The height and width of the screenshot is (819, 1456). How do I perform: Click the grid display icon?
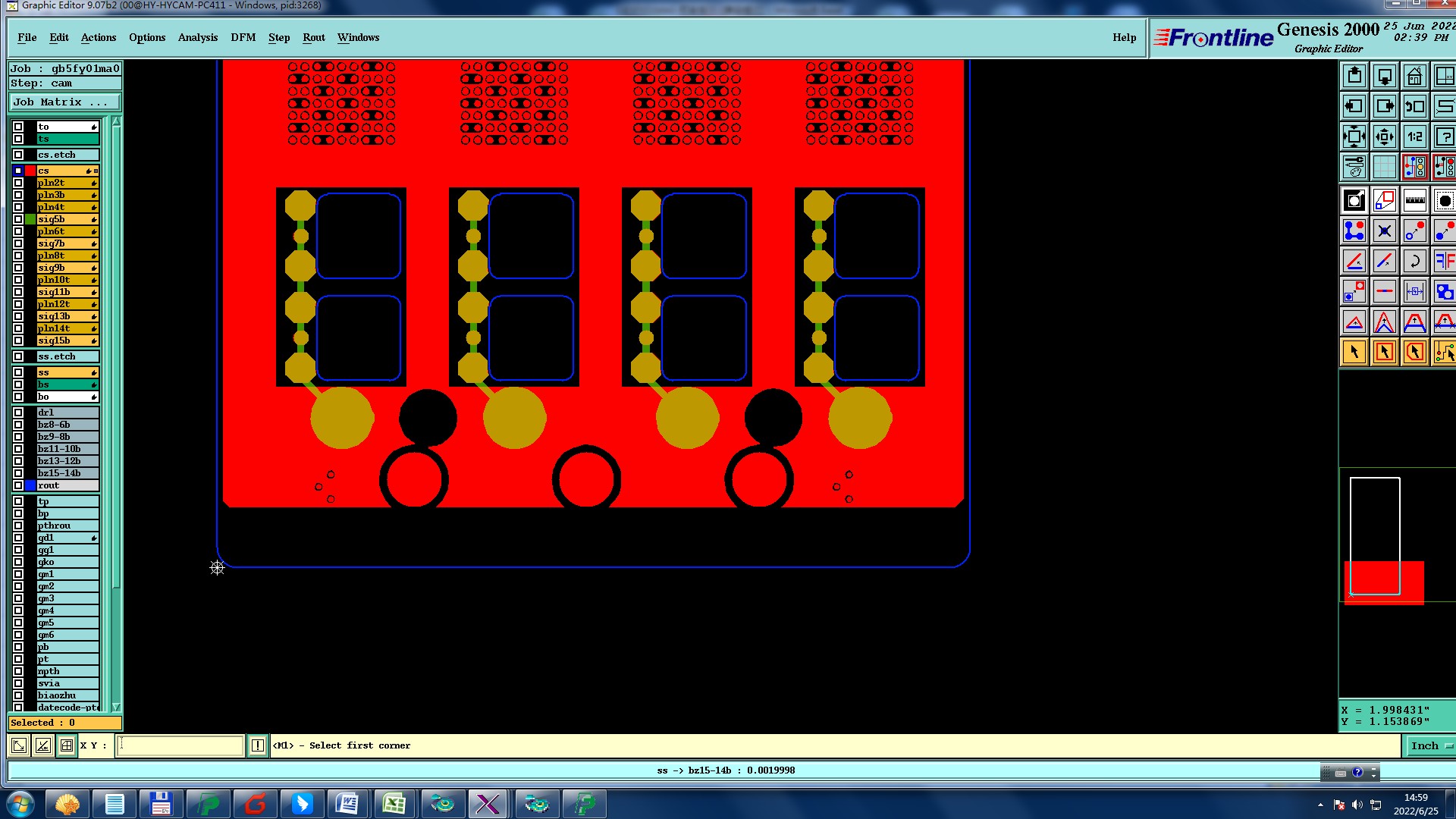(x=1384, y=167)
